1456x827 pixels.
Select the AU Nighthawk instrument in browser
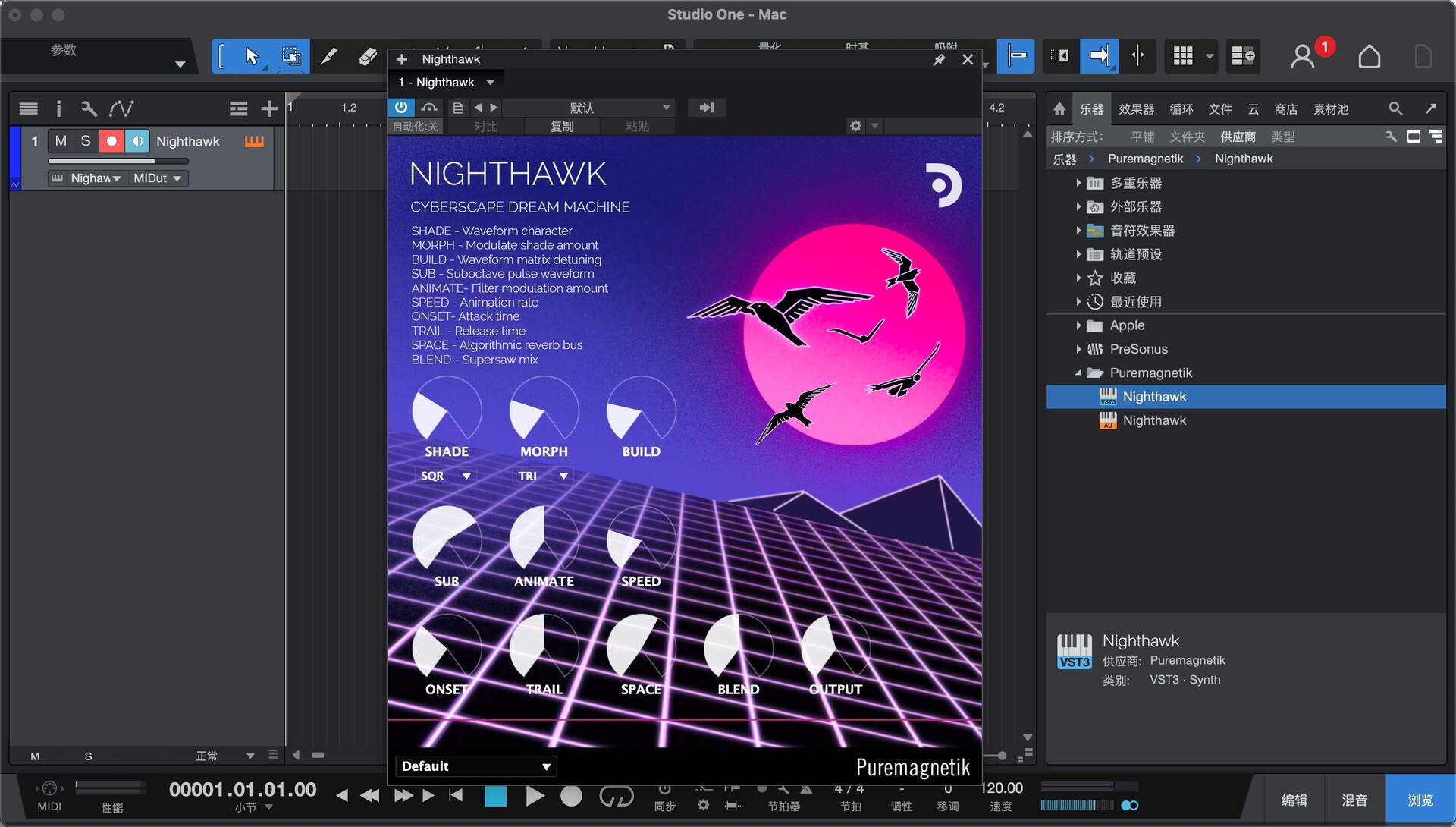pyautogui.click(x=1246, y=420)
